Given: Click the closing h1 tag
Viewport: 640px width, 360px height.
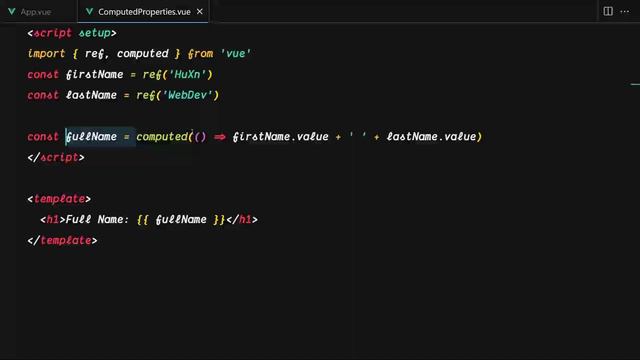Looking at the screenshot, I should [x=242, y=220].
